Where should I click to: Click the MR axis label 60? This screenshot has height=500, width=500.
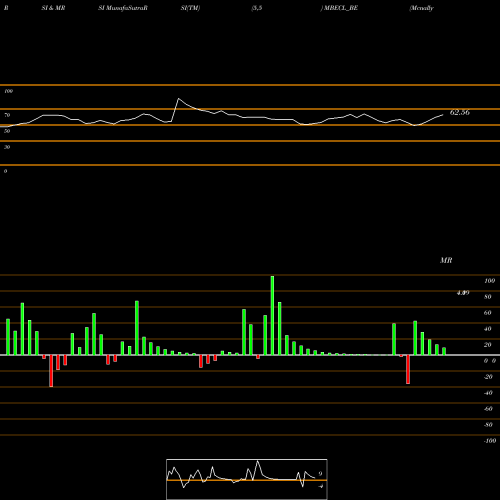(x=488, y=313)
